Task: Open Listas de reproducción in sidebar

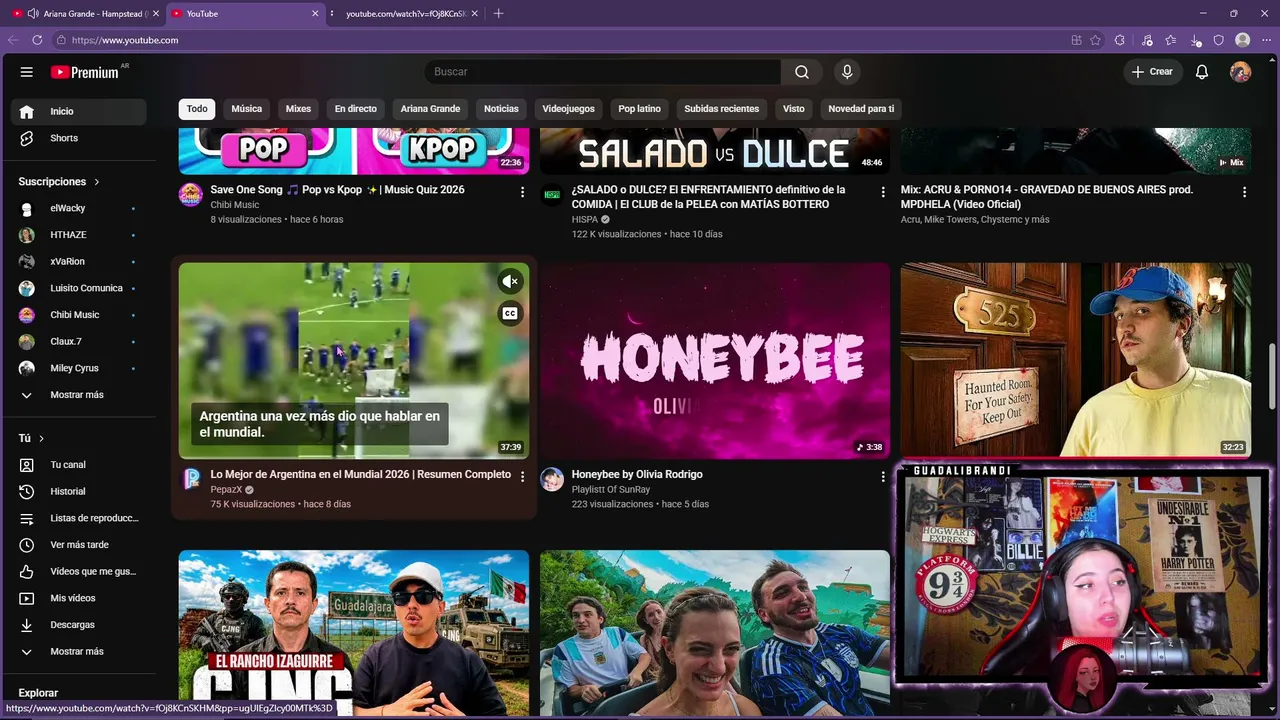Action: pos(78,518)
